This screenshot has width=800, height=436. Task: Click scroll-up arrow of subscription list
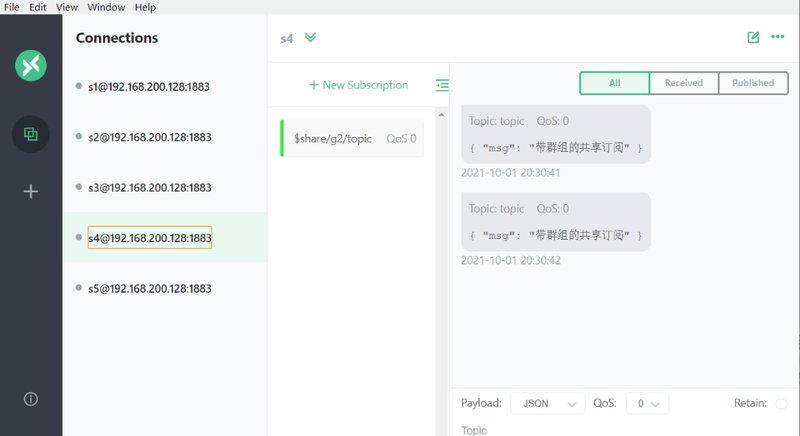click(x=441, y=115)
